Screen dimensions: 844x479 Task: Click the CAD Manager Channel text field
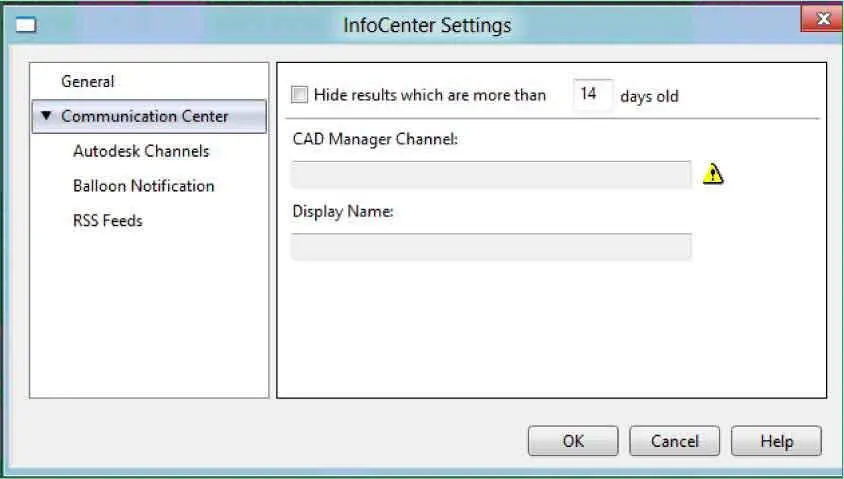(x=491, y=175)
